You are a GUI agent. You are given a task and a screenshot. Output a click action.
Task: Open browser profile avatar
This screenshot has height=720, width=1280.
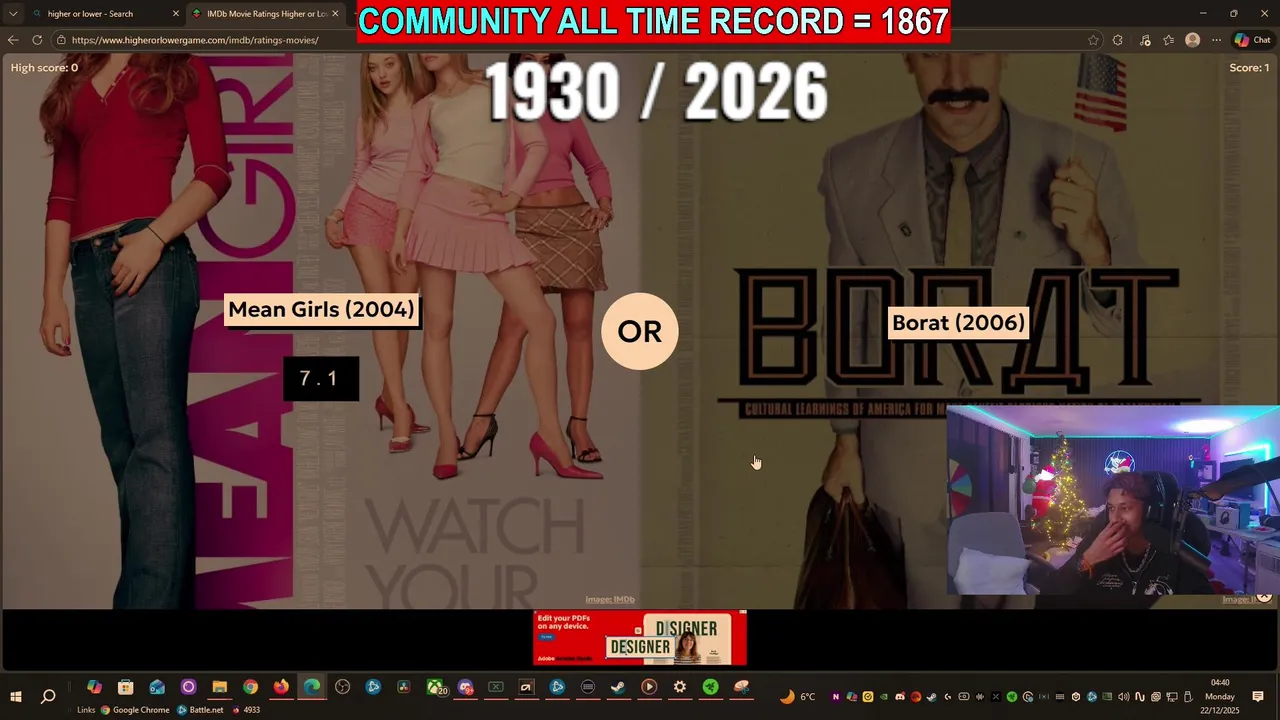pyautogui.click(x=1192, y=40)
